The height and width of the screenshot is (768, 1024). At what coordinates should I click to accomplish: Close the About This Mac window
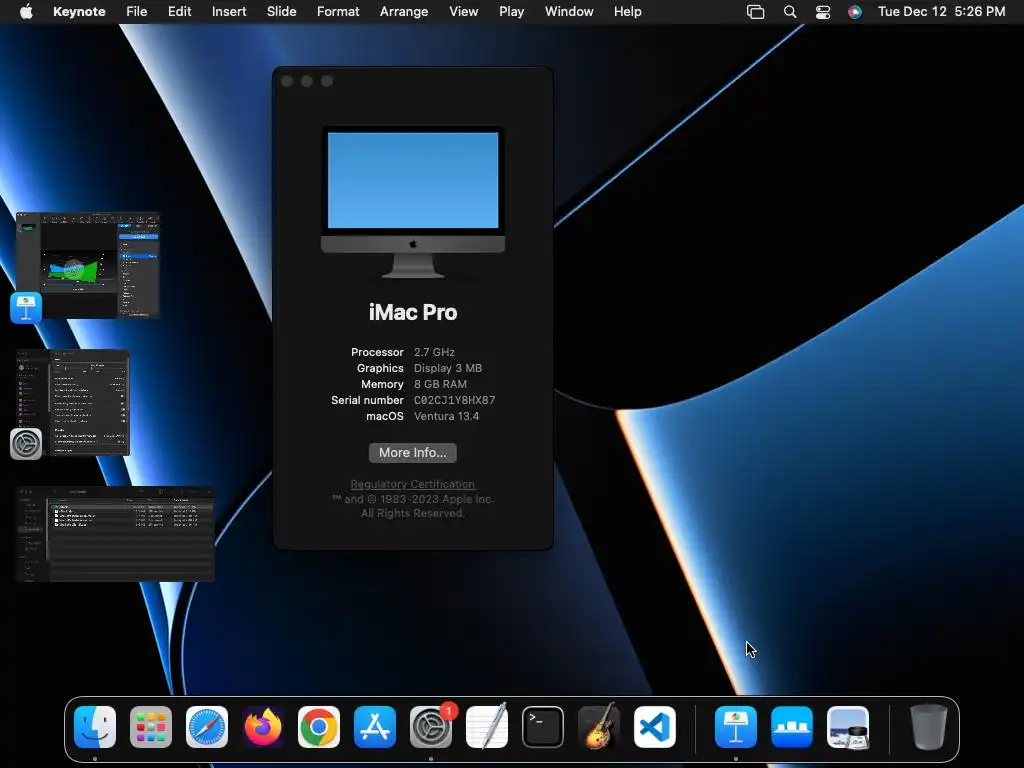tap(287, 81)
